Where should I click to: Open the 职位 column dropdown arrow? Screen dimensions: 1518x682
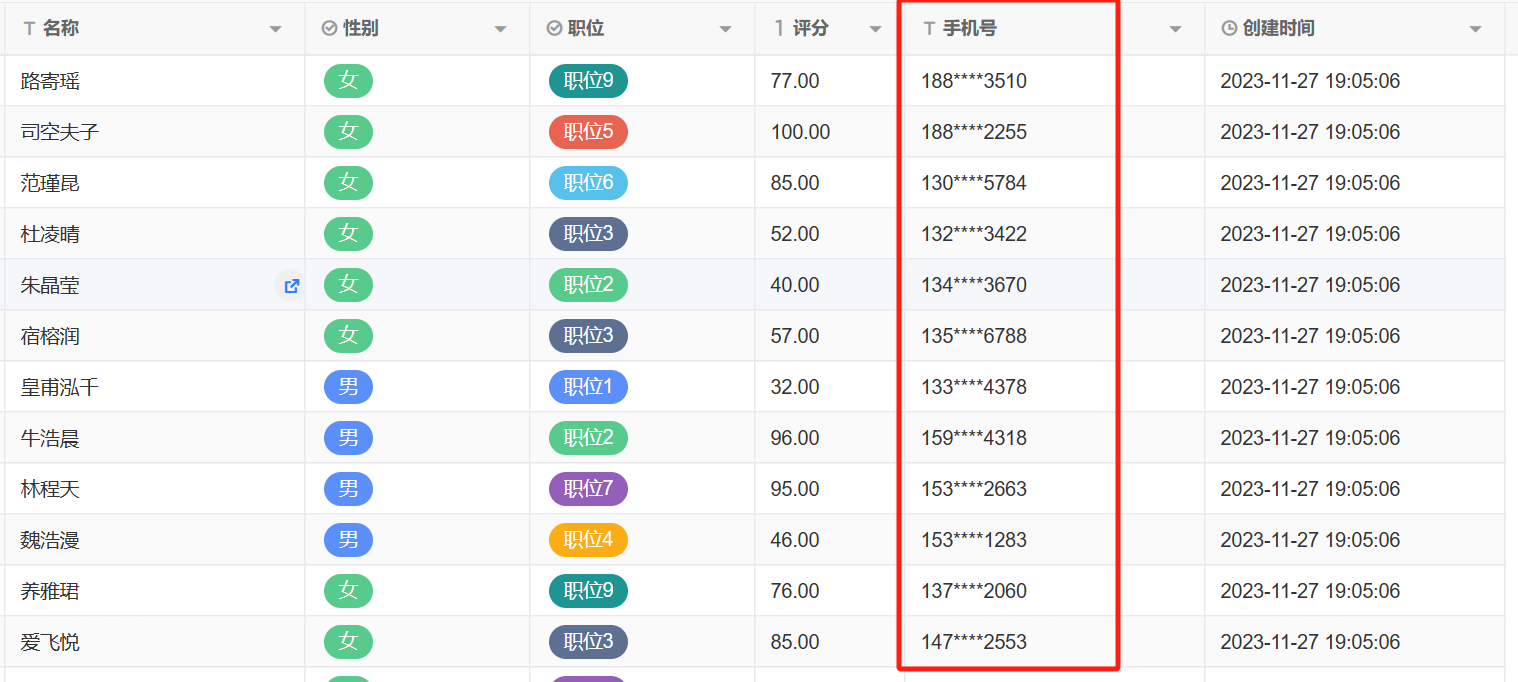(x=726, y=30)
